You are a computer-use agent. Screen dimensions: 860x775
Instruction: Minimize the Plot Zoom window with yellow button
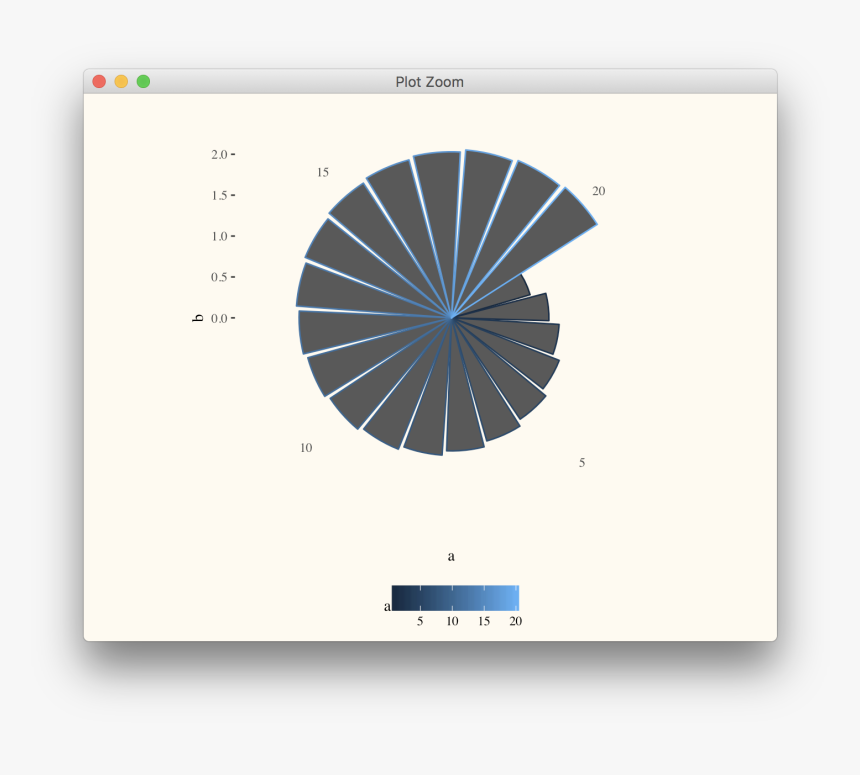(121, 81)
